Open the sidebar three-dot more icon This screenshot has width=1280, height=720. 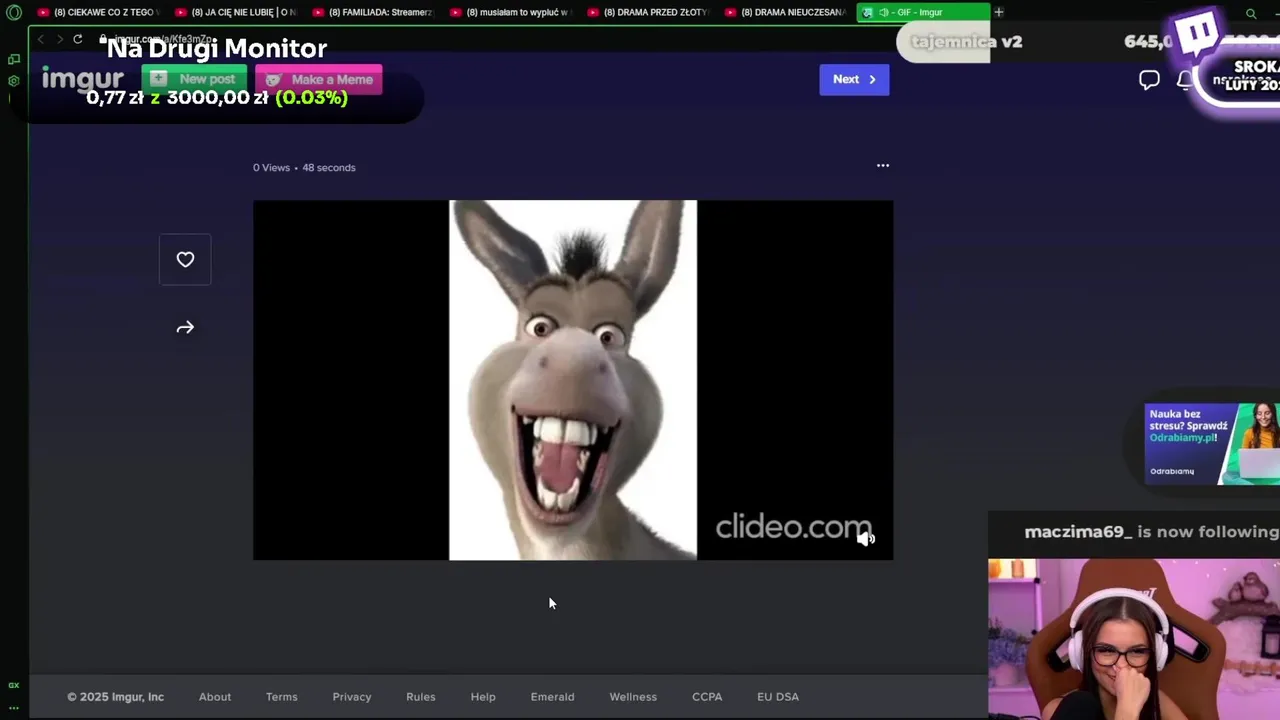[14, 707]
